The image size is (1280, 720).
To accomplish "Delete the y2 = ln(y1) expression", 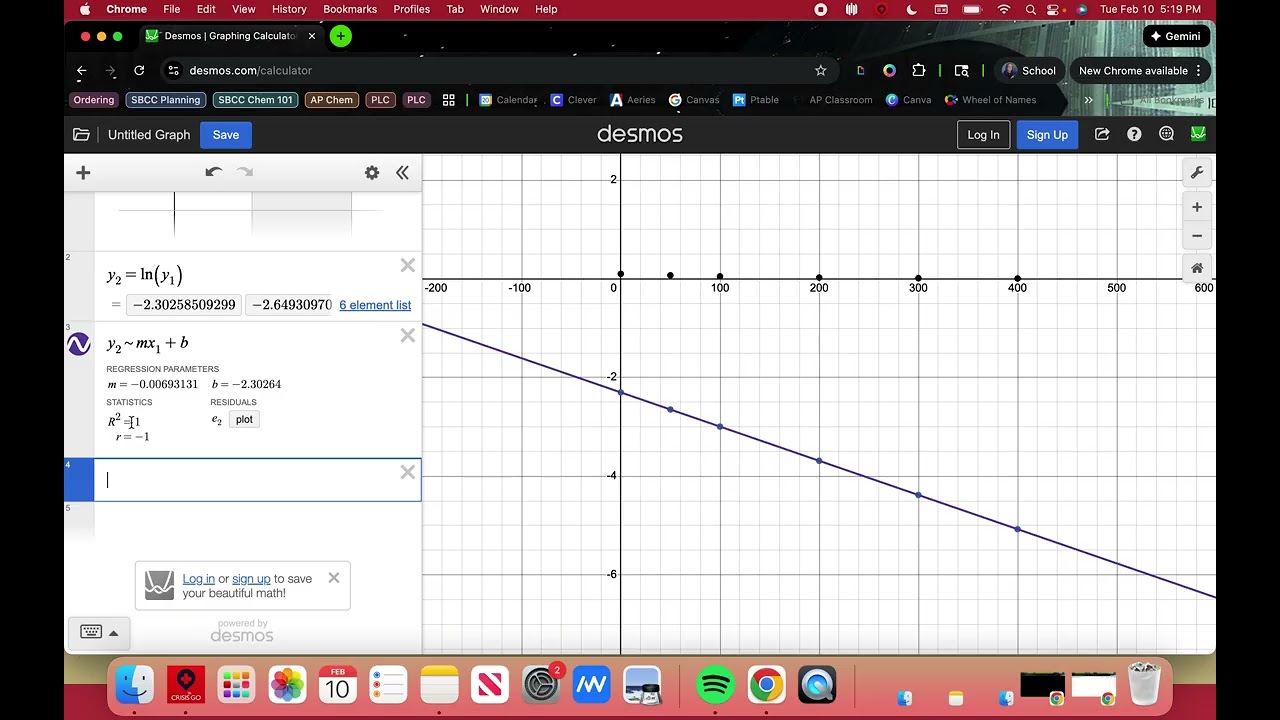I will [x=407, y=265].
